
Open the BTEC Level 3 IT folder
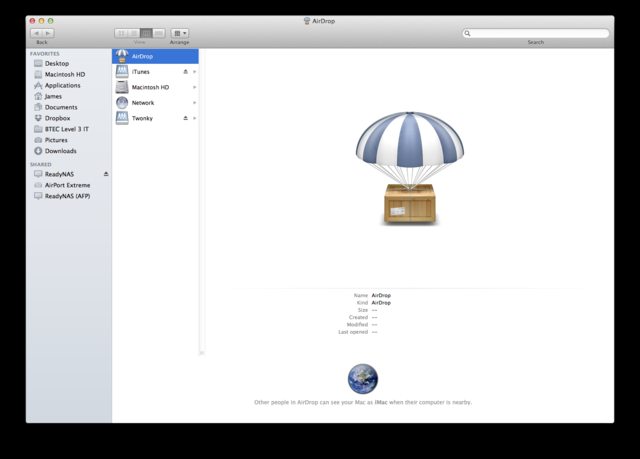click(69, 129)
